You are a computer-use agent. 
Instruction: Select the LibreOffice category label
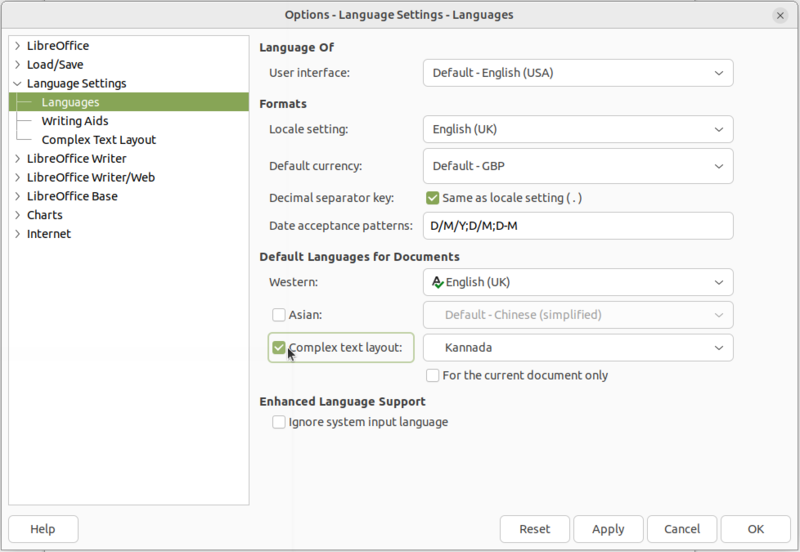point(58,46)
